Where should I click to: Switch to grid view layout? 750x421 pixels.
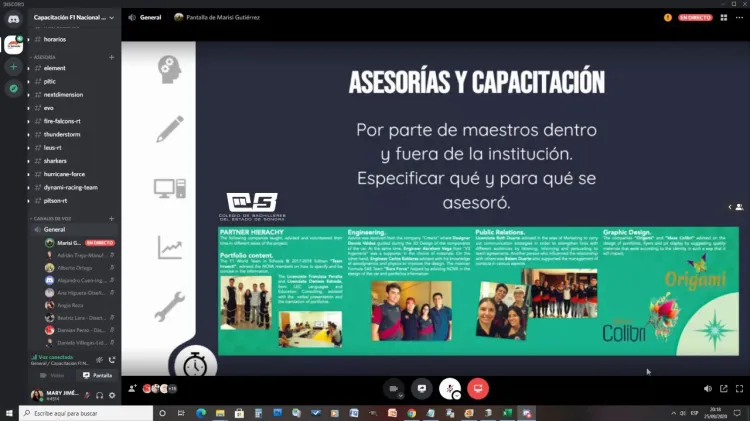click(724, 18)
